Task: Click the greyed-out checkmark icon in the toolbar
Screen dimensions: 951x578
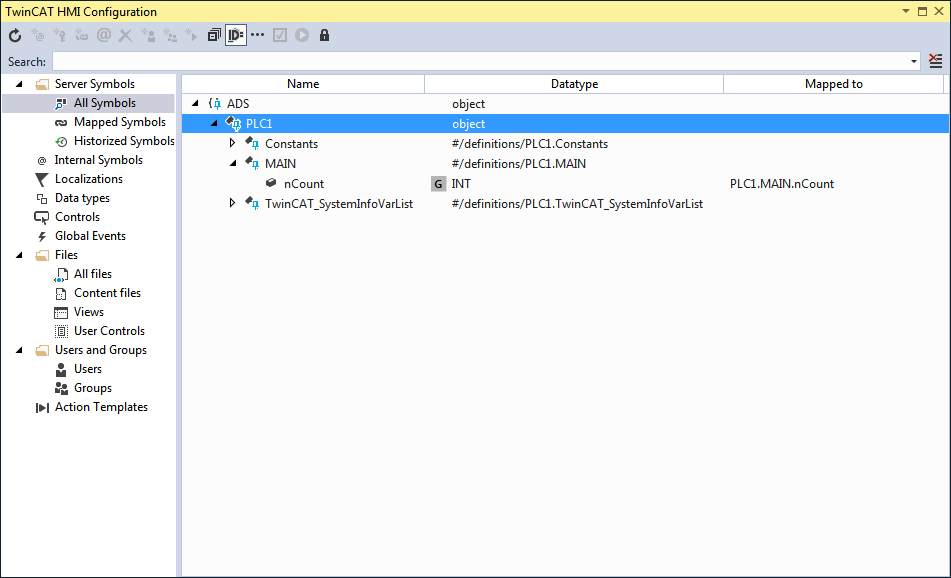Action: point(280,36)
